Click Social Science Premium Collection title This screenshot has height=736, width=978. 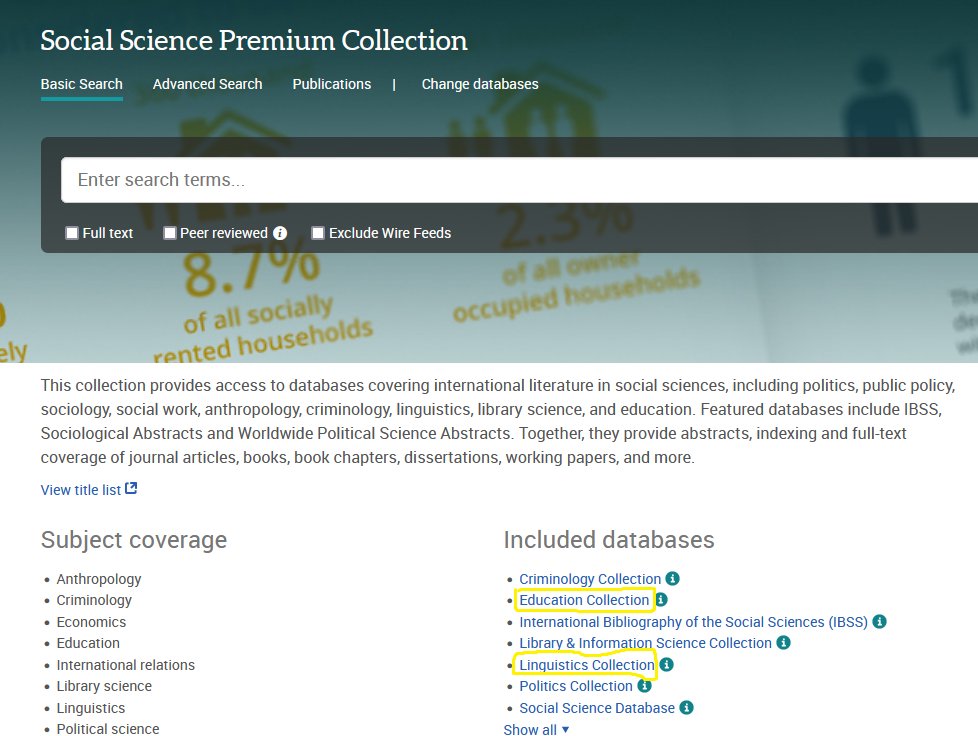254,41
